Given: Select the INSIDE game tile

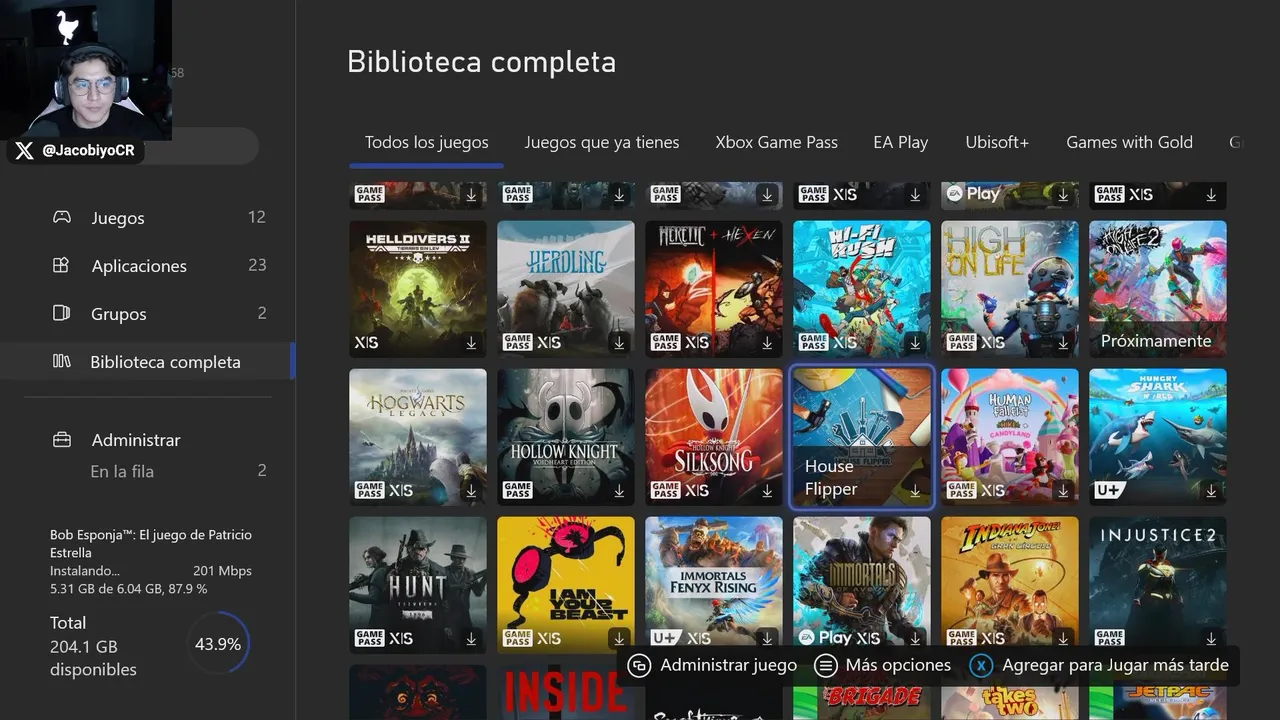Looking at the screenshot, I should pyautogui.click(x=566, y=692).
